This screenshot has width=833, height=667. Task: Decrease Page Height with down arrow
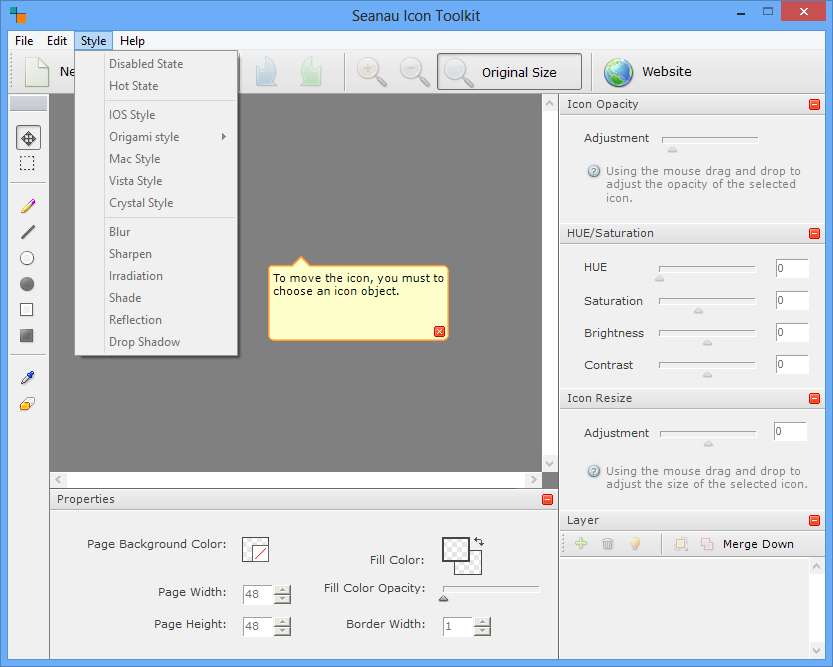tap(283, 631)
